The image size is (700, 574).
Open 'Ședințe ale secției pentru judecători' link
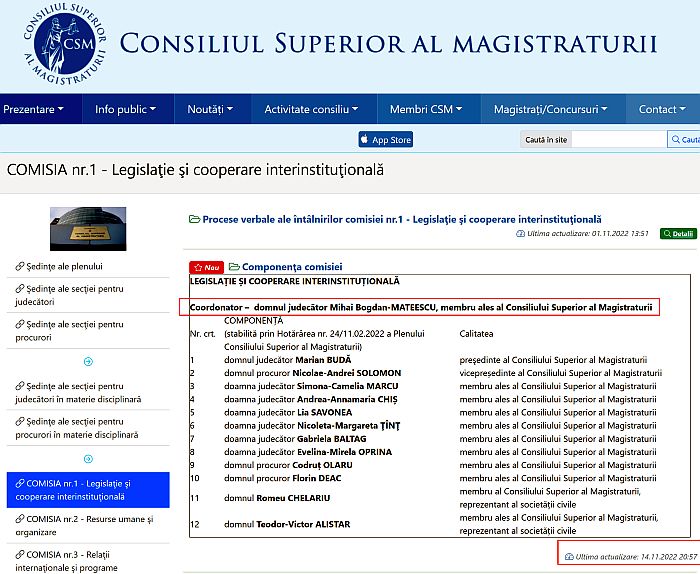point(69,295)
